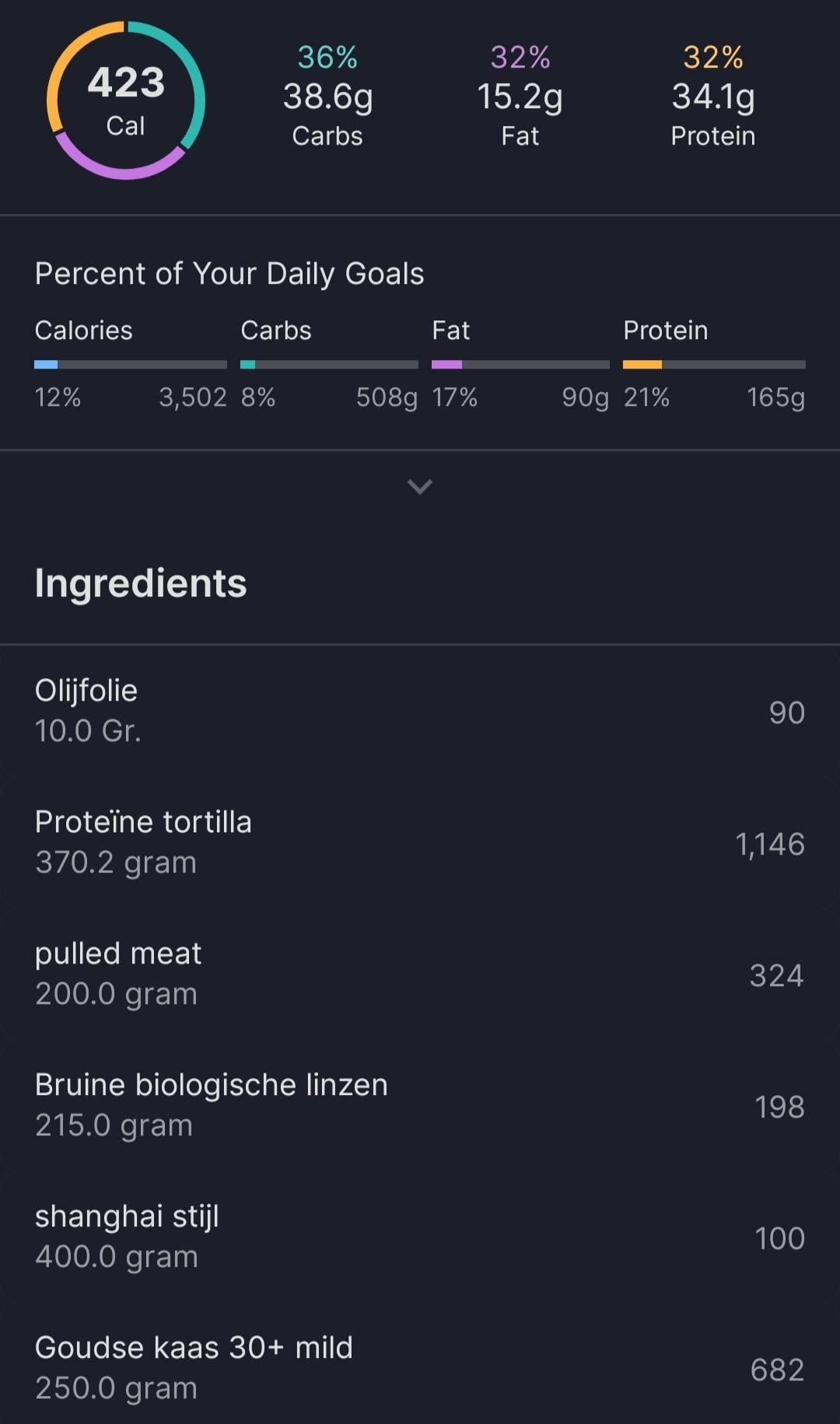Tap the purple Fat progress bar
This screenshot has height=1424, width=840.
tap(520, 364)
